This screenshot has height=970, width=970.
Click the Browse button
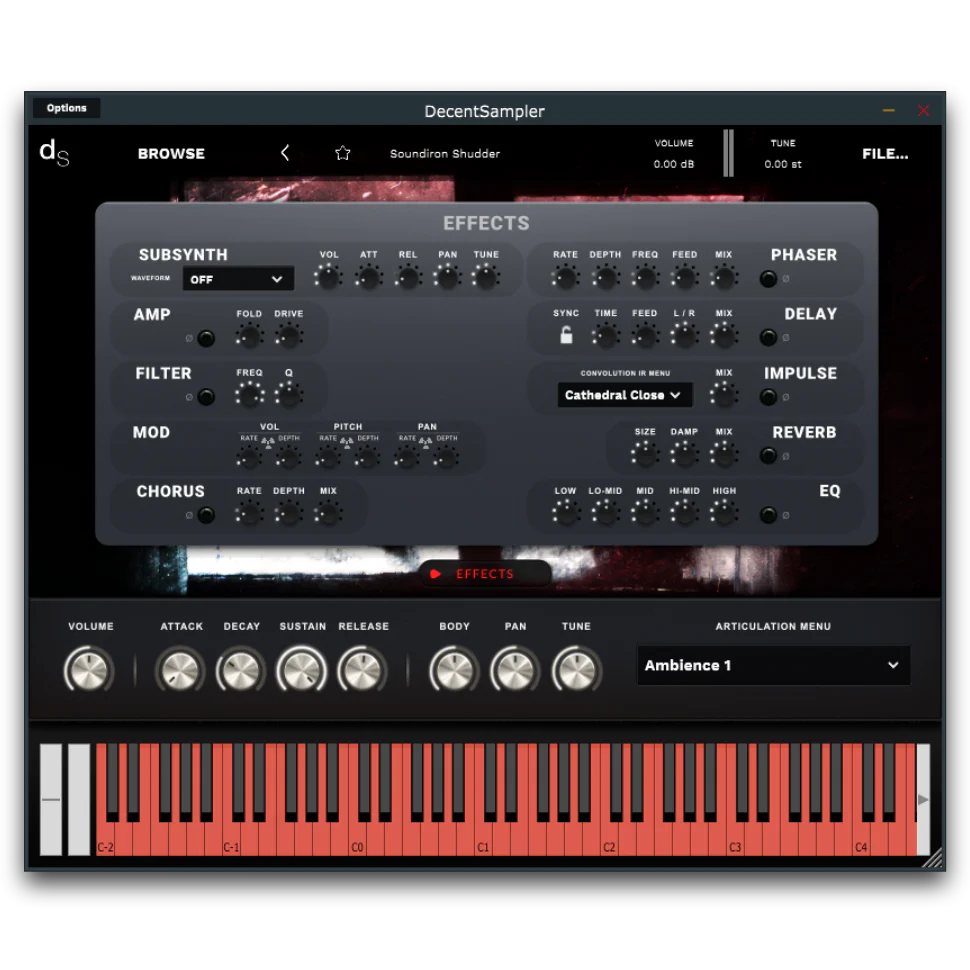(x=171, y=153)
